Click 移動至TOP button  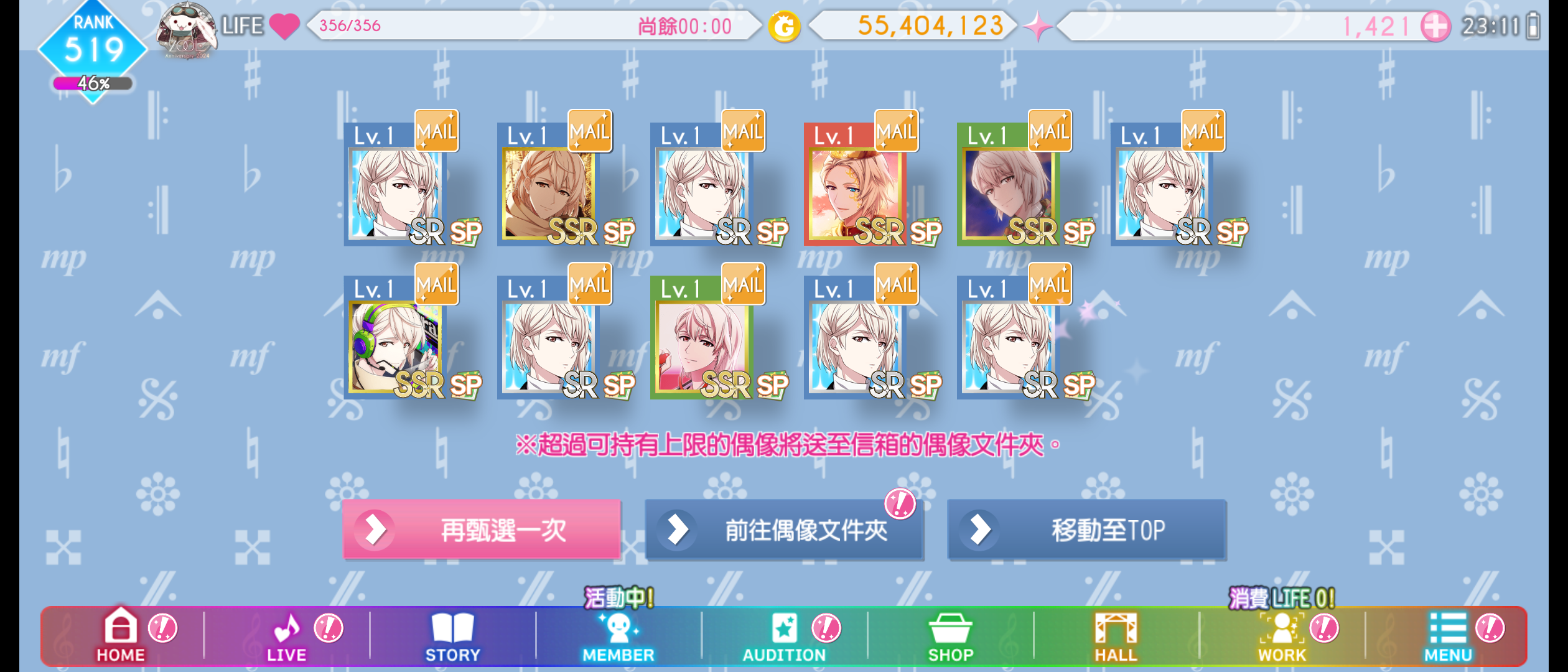click(x=1086, y=530)
